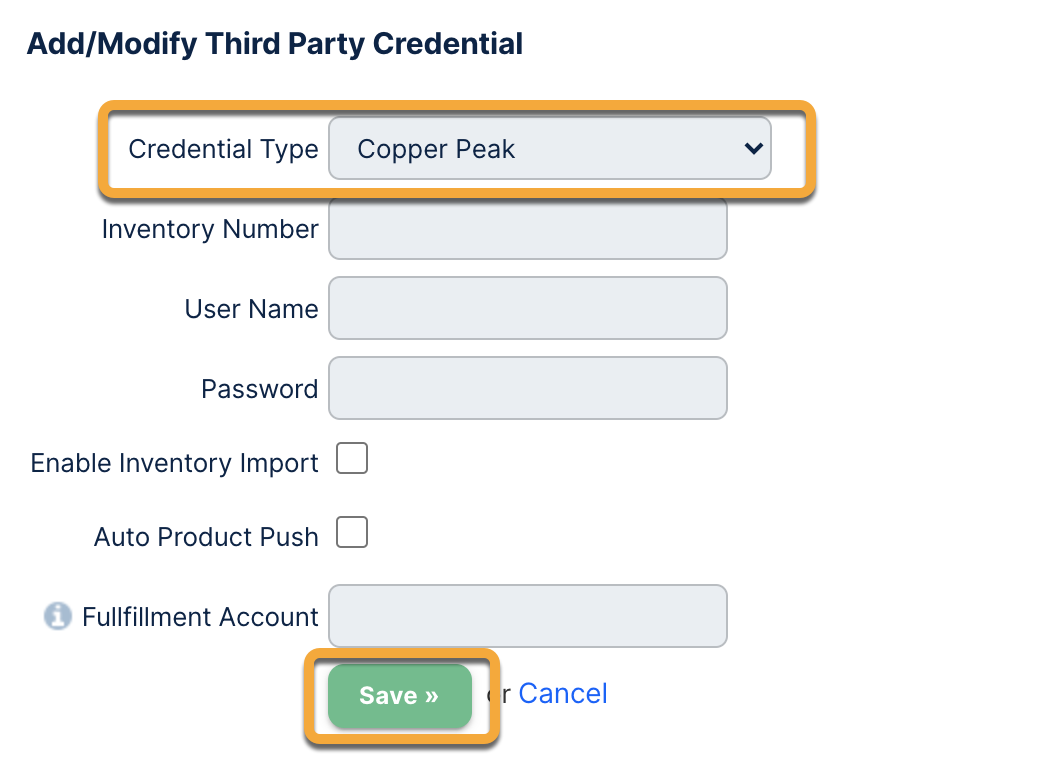The image size is (1046, 758).
Task: Focus the Fullfillment Account input field
Action: pos(527,616)
